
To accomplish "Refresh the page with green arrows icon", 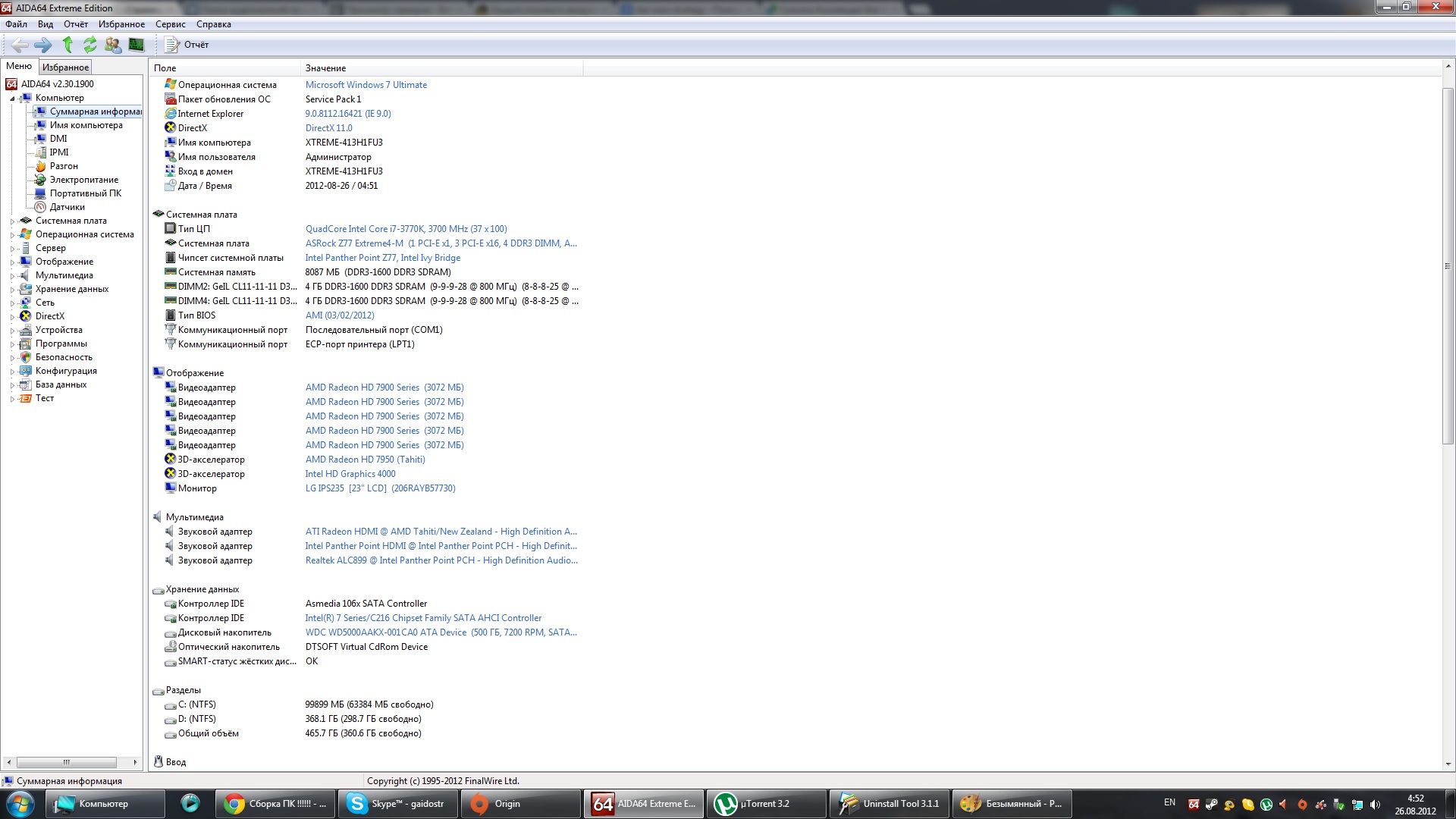I will [89, 45].
